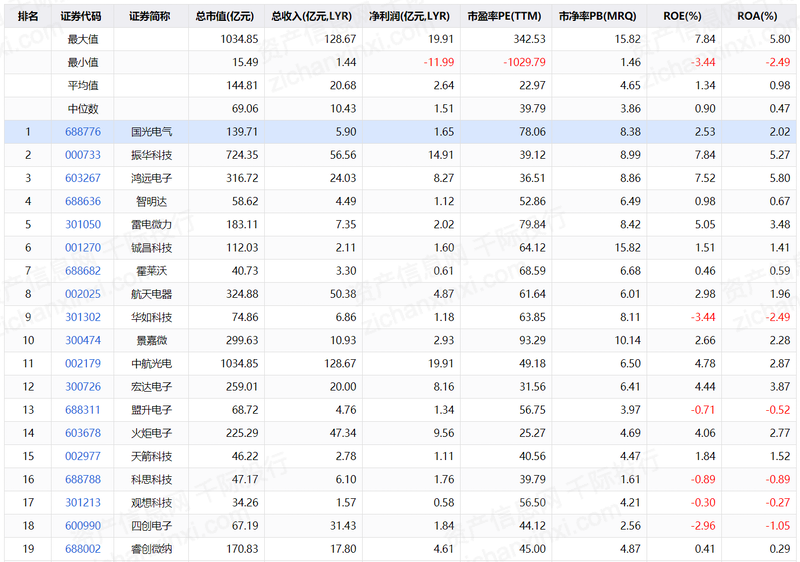
Task: Select the 睿创微纳 name cell
Action: click(x=151, y=549)
